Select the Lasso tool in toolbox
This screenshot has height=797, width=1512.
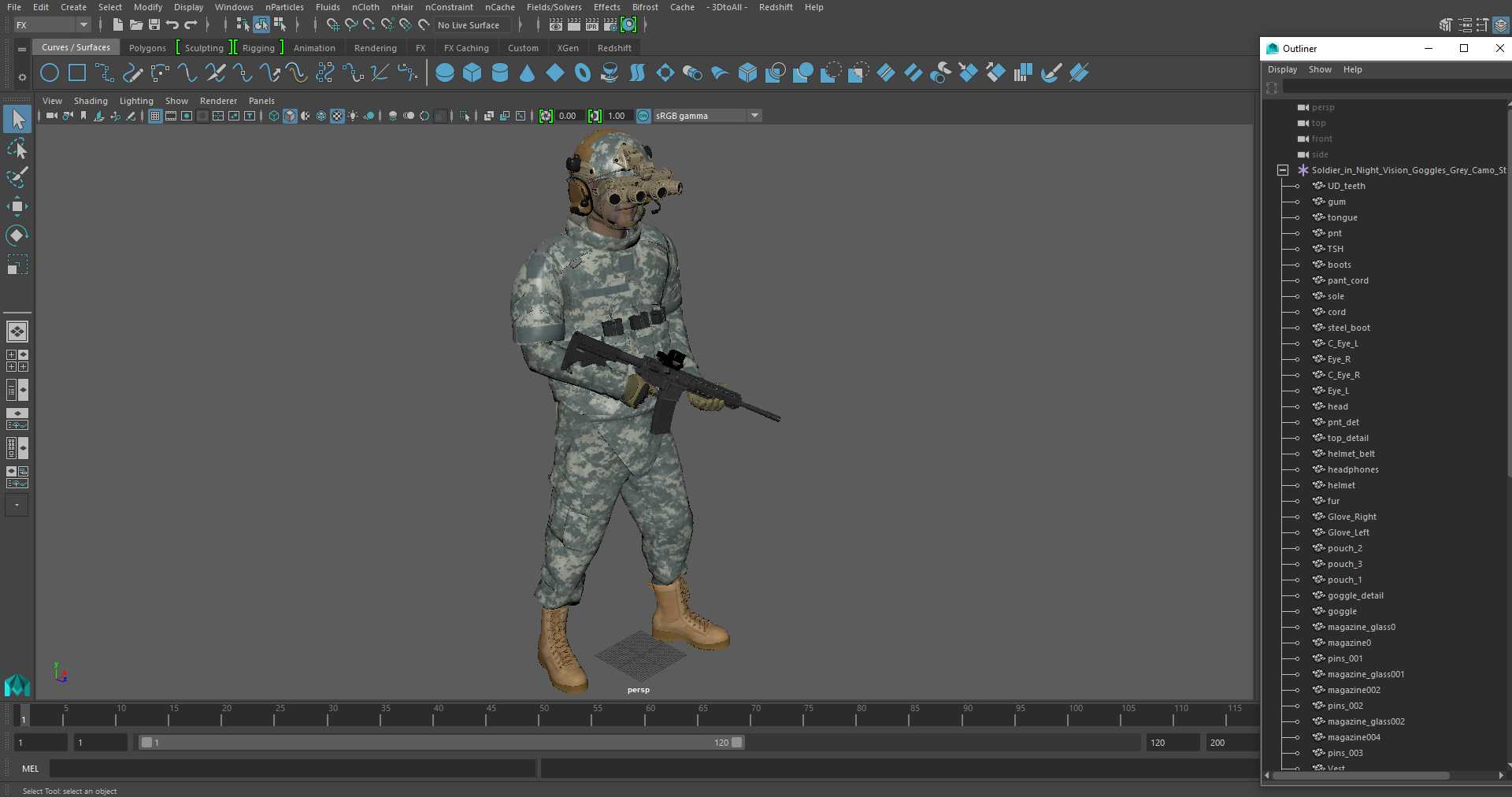17,149
